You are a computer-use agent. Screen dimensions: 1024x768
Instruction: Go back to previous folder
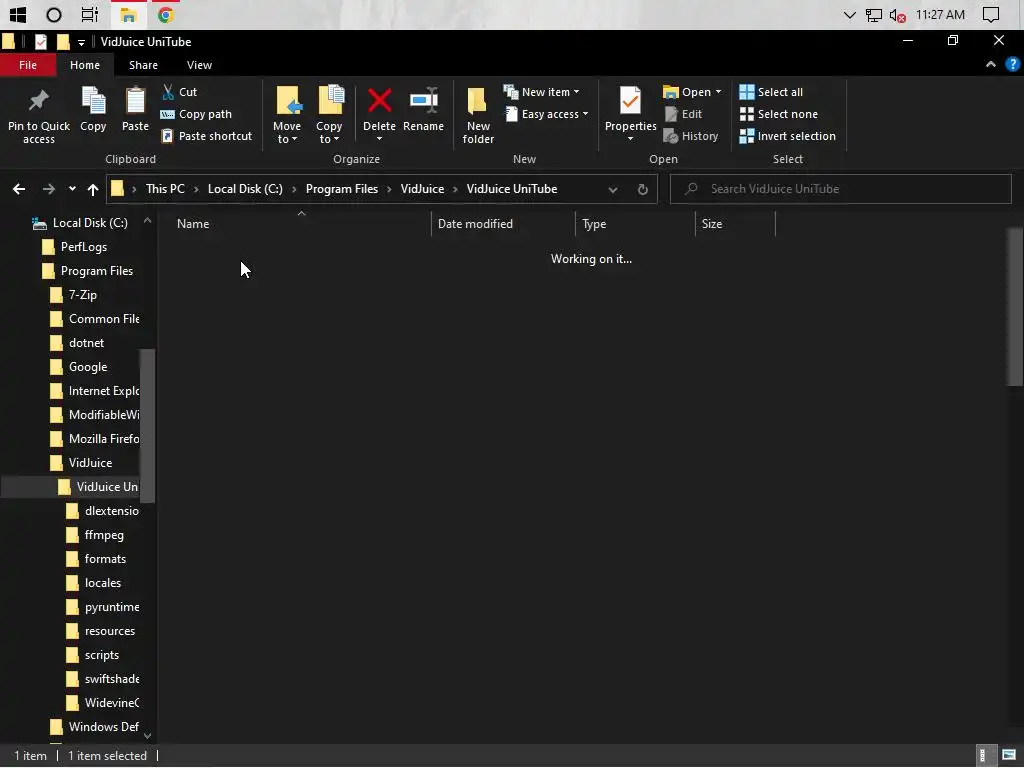click(x=19, y=189)
